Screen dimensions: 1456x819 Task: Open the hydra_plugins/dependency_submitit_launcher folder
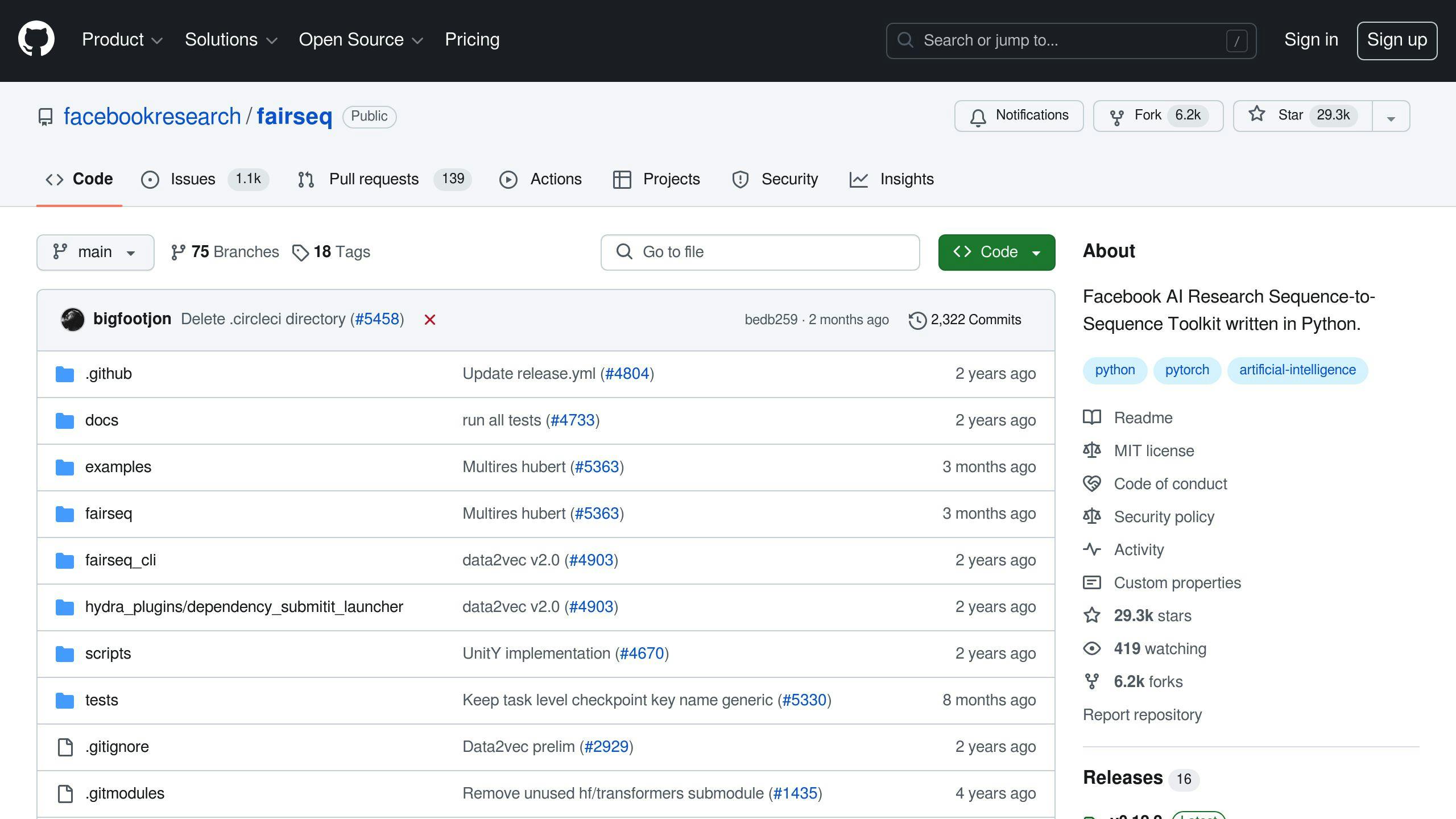244,607
